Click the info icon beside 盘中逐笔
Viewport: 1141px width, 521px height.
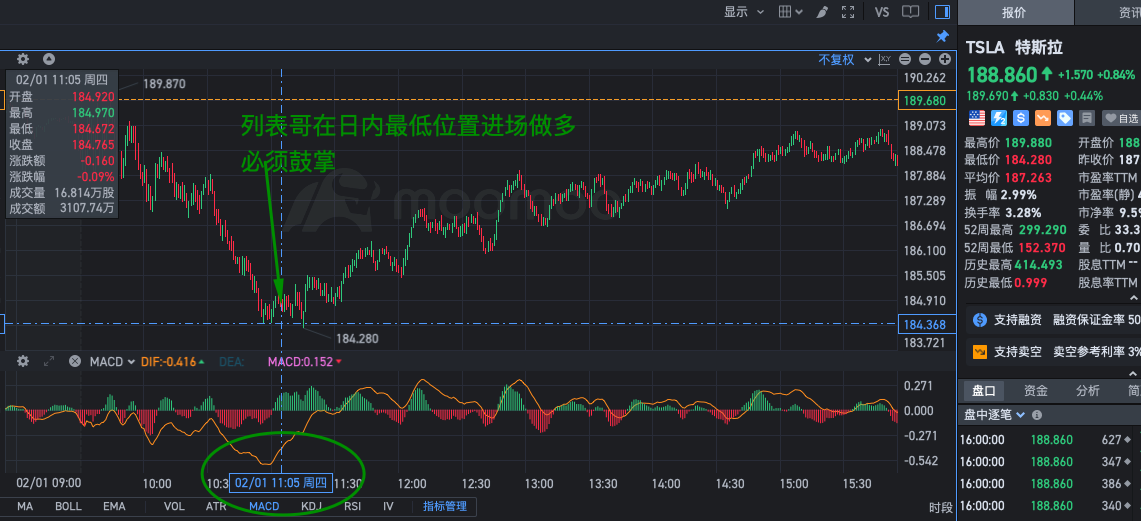pos(1037,415)
